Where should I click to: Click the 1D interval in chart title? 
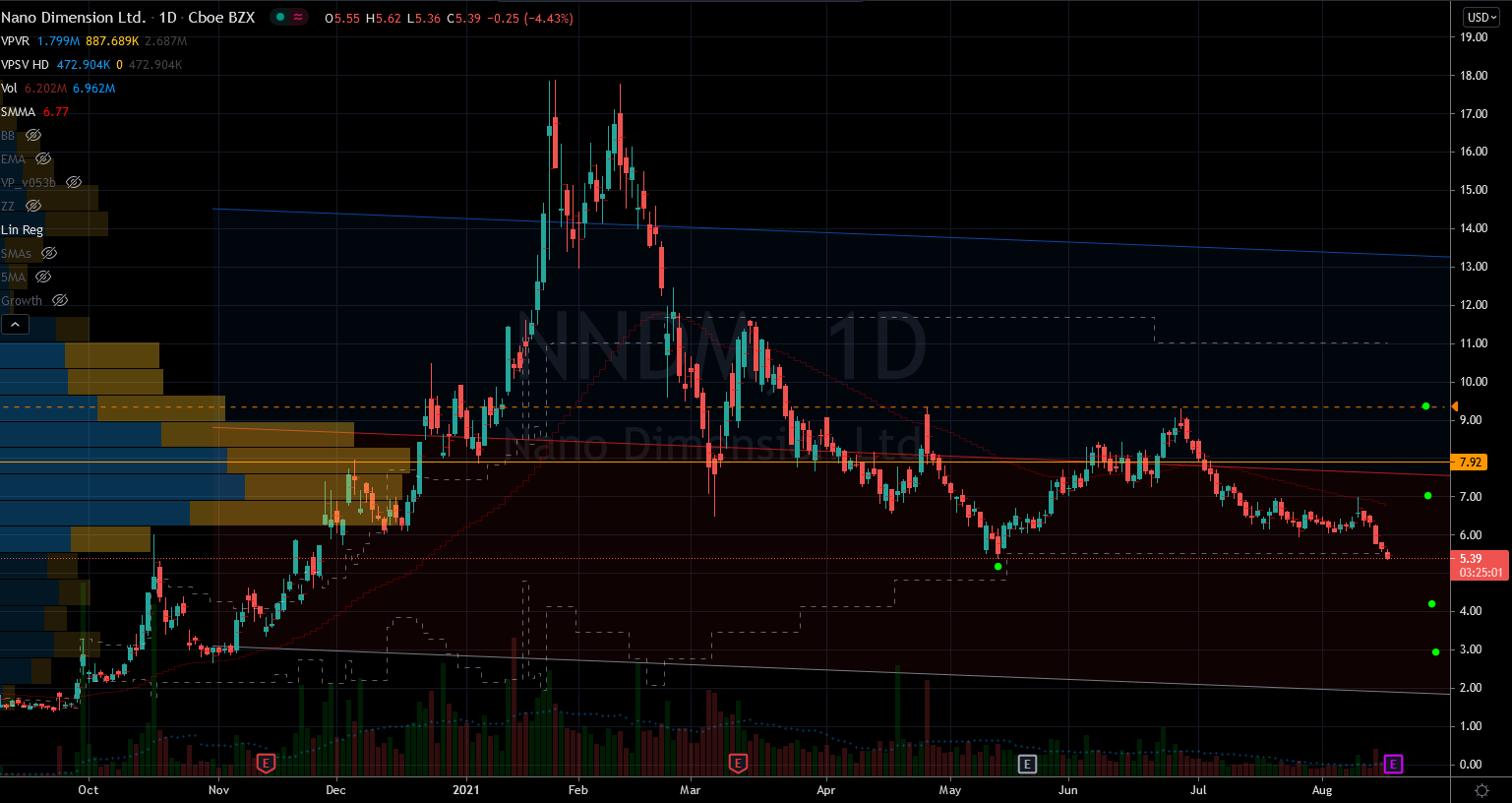[168, 18]
